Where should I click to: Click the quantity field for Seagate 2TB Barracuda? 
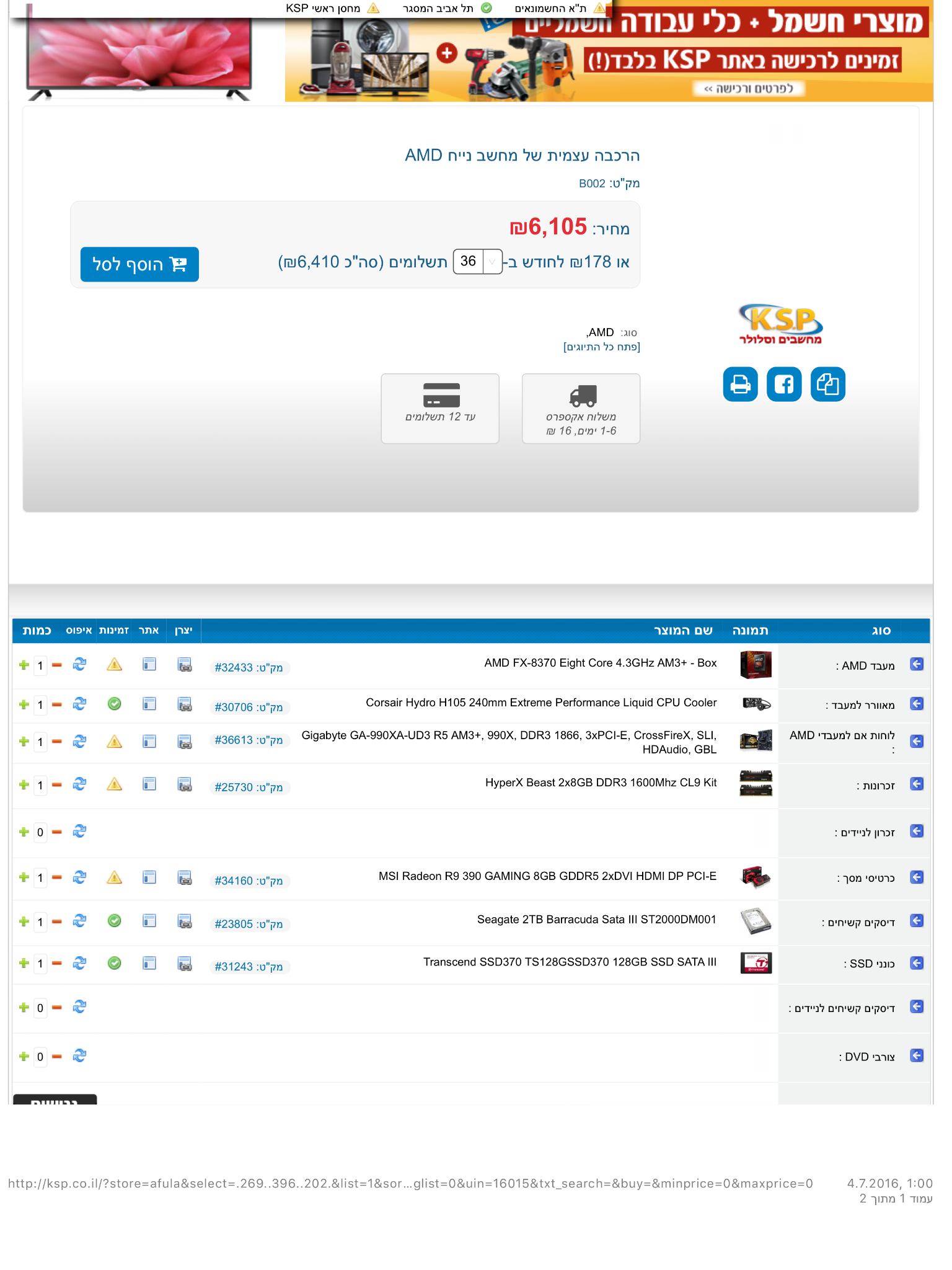tap(40, 921)
